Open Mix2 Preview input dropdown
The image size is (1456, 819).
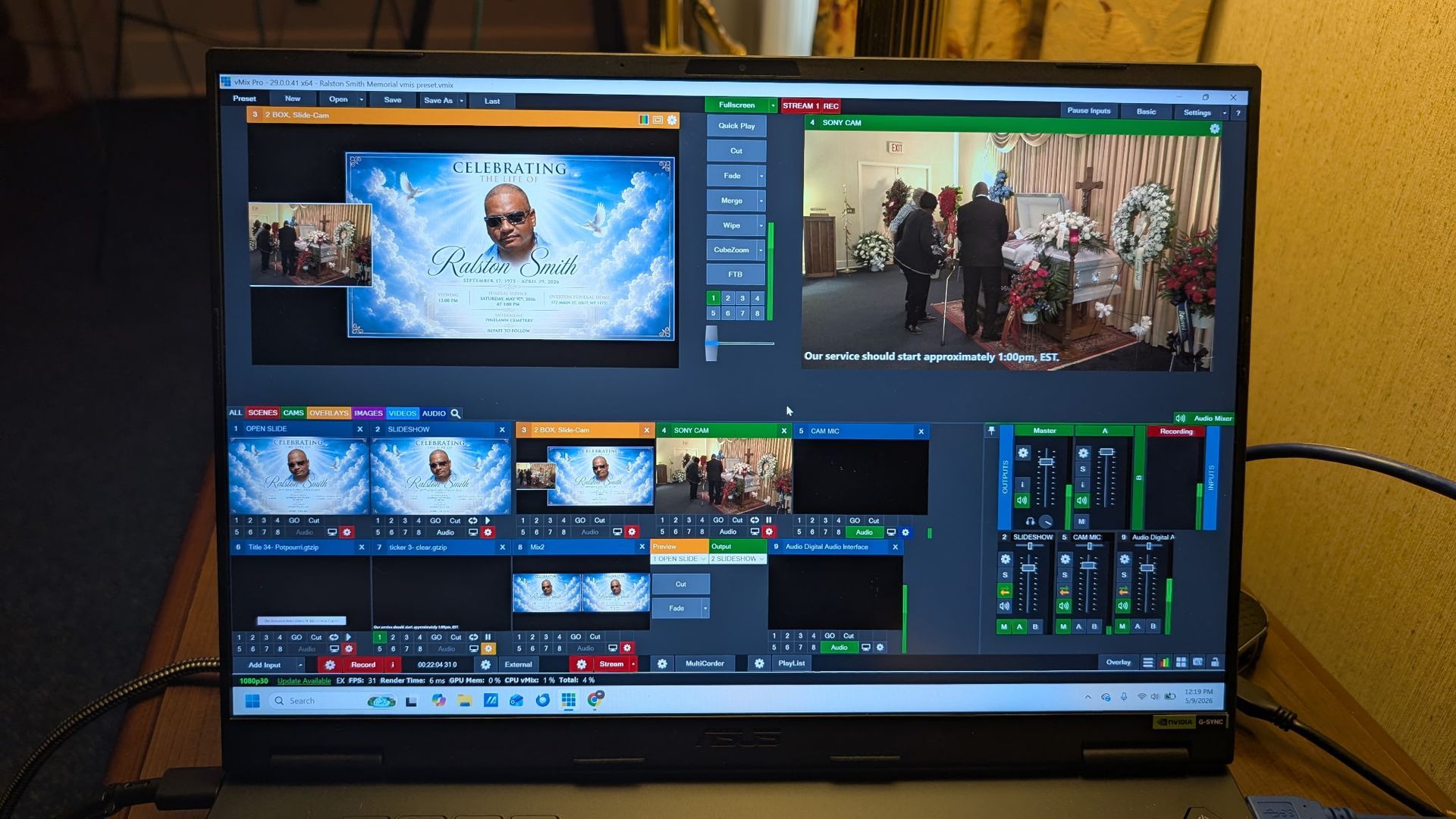679,559
